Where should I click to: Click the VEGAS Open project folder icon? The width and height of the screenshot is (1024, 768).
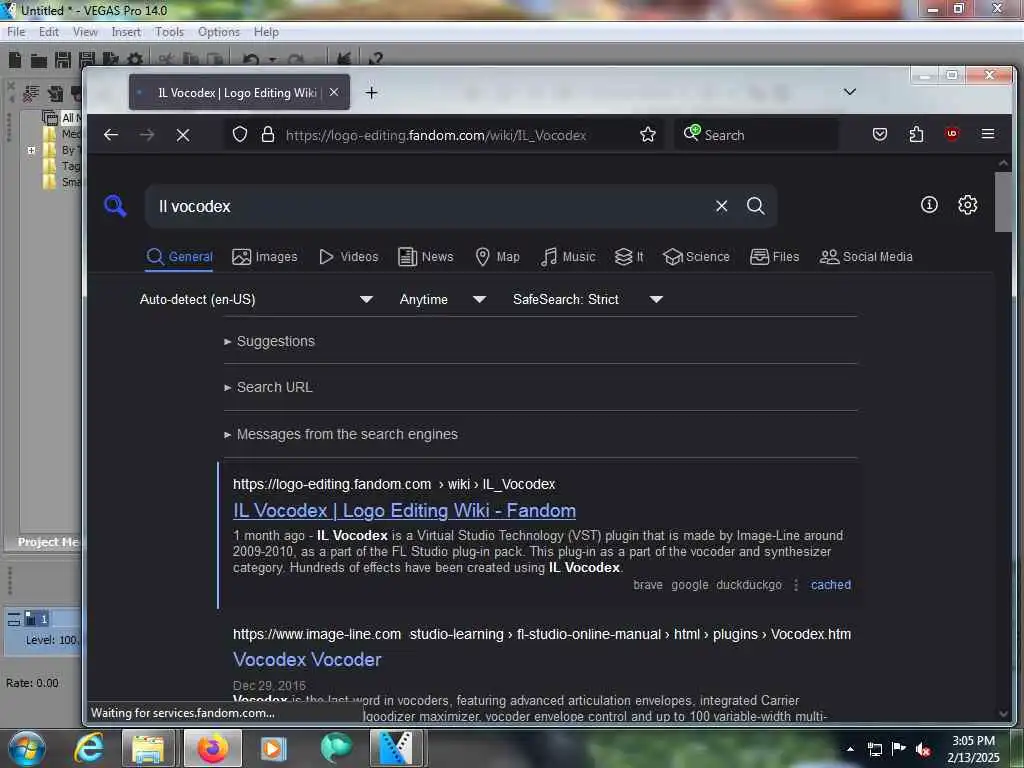click(x=39, y=61)
